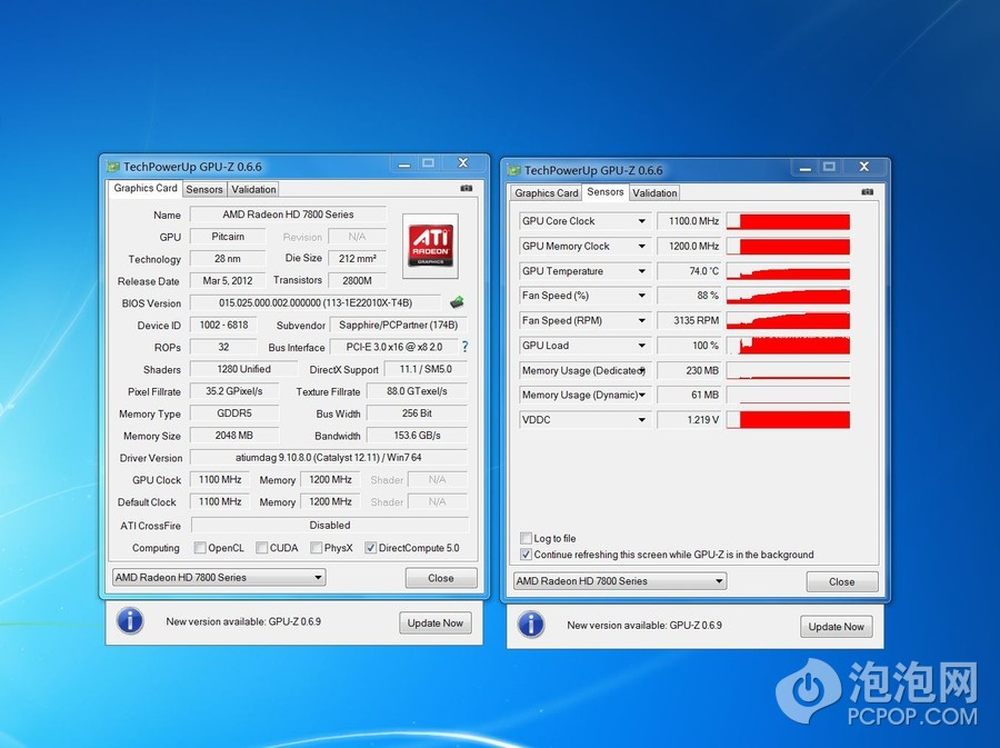Switch to Sensors tab in the left window
The height and width of the screenshot is (748, 1000).
[204, 189]
